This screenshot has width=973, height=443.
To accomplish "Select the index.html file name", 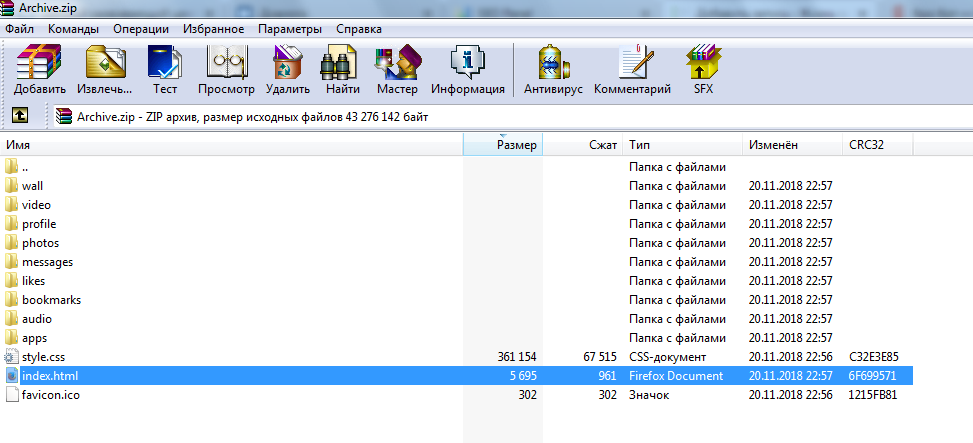I will (x=50, y=376).
